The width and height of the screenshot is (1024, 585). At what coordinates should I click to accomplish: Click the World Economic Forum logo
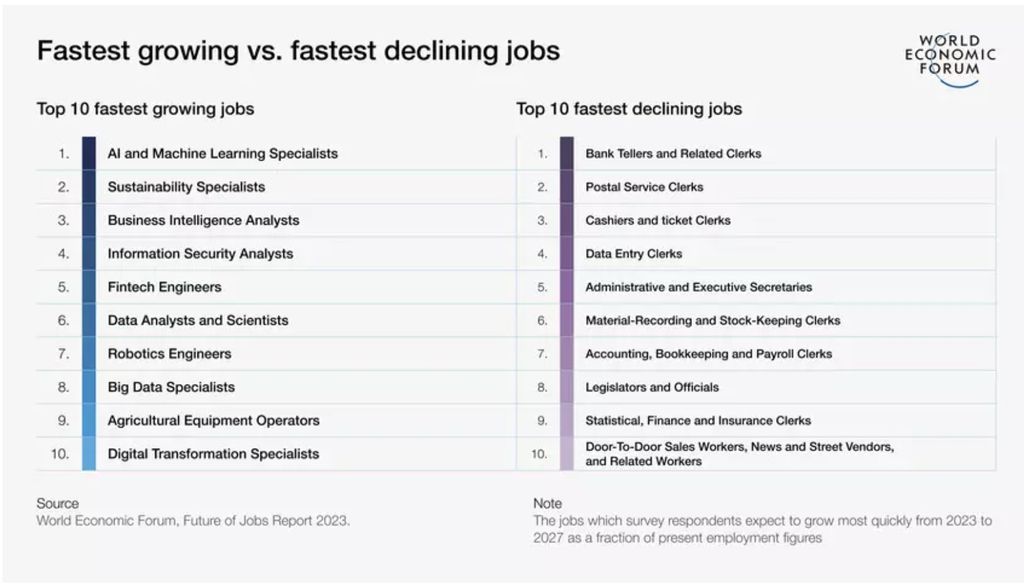949,60
